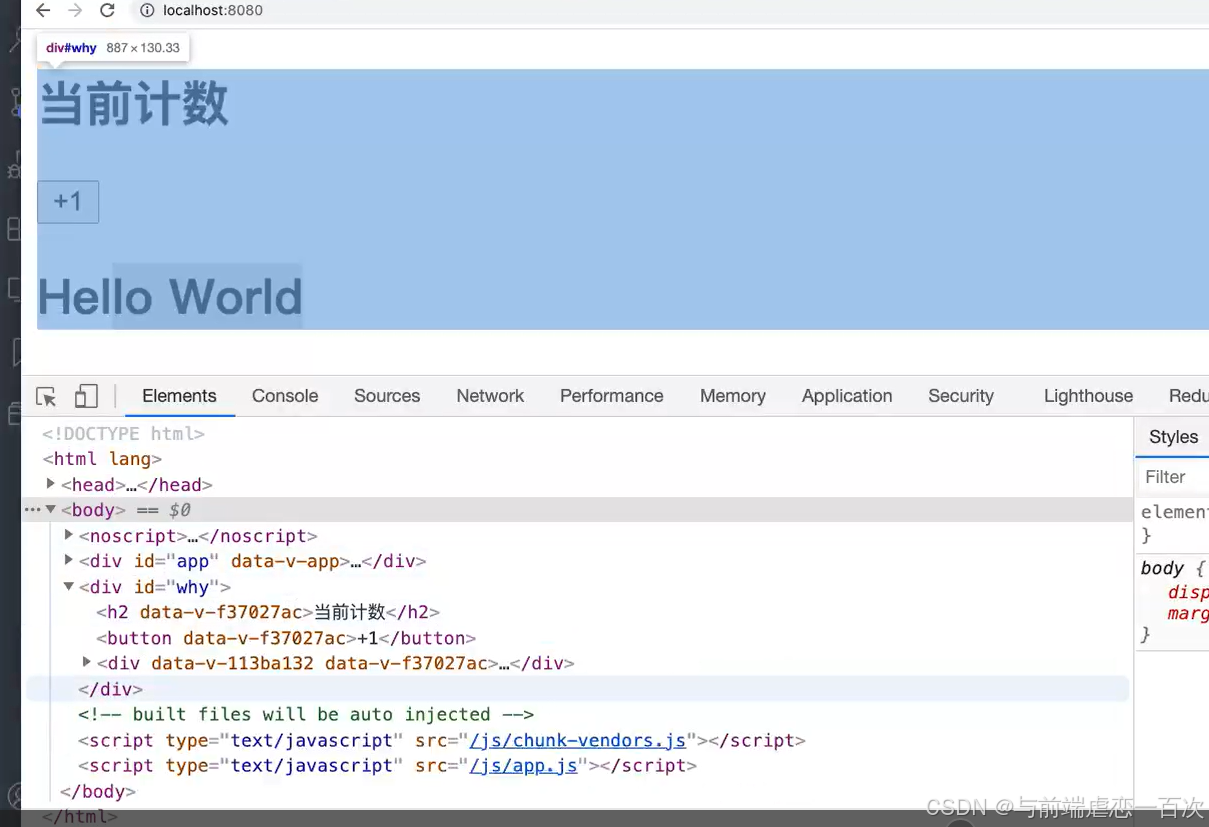The width and height of the screenshot is (1209, 827).
Task: Select the html lang element row
Action: click(102, 459)
